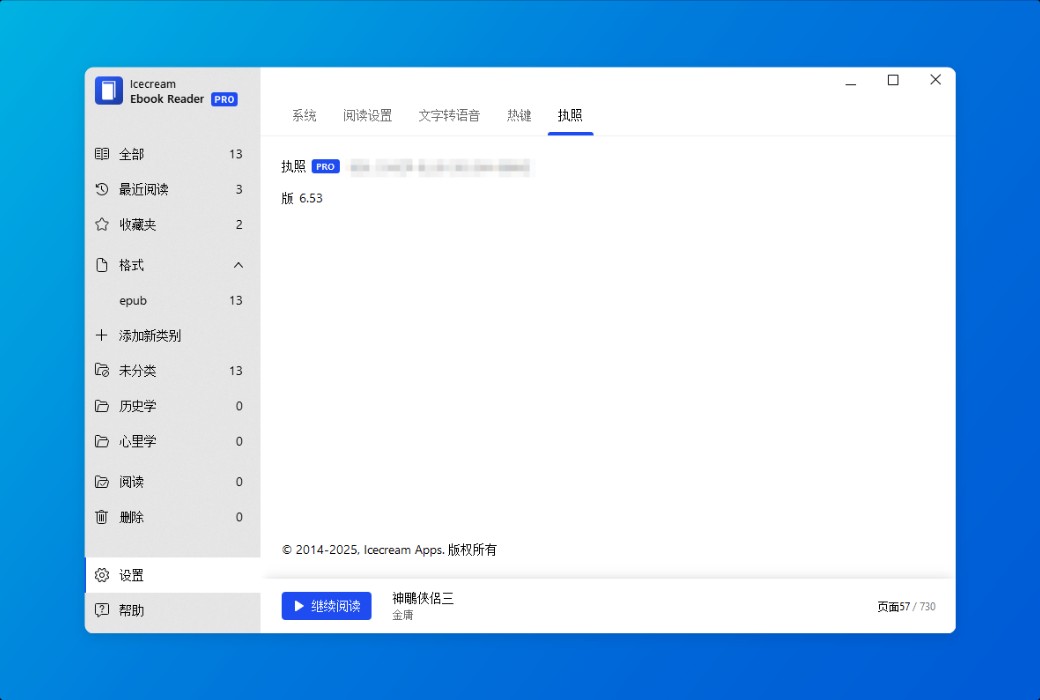This screenshot has height=700, width=1040.
Task: Open the 帮助 help icon
Action: click(x=101, y=610)
